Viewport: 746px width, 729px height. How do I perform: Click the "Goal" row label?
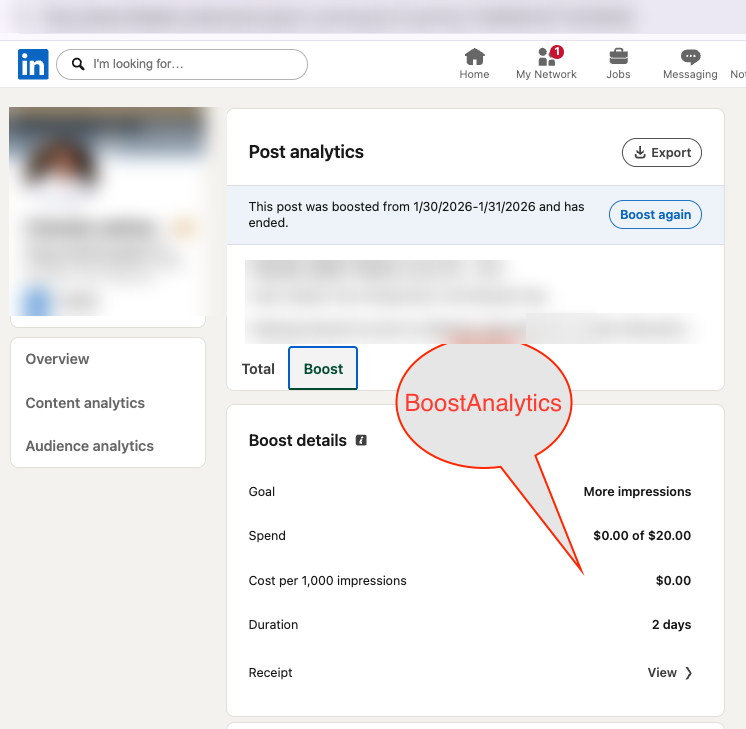(262, 492)
